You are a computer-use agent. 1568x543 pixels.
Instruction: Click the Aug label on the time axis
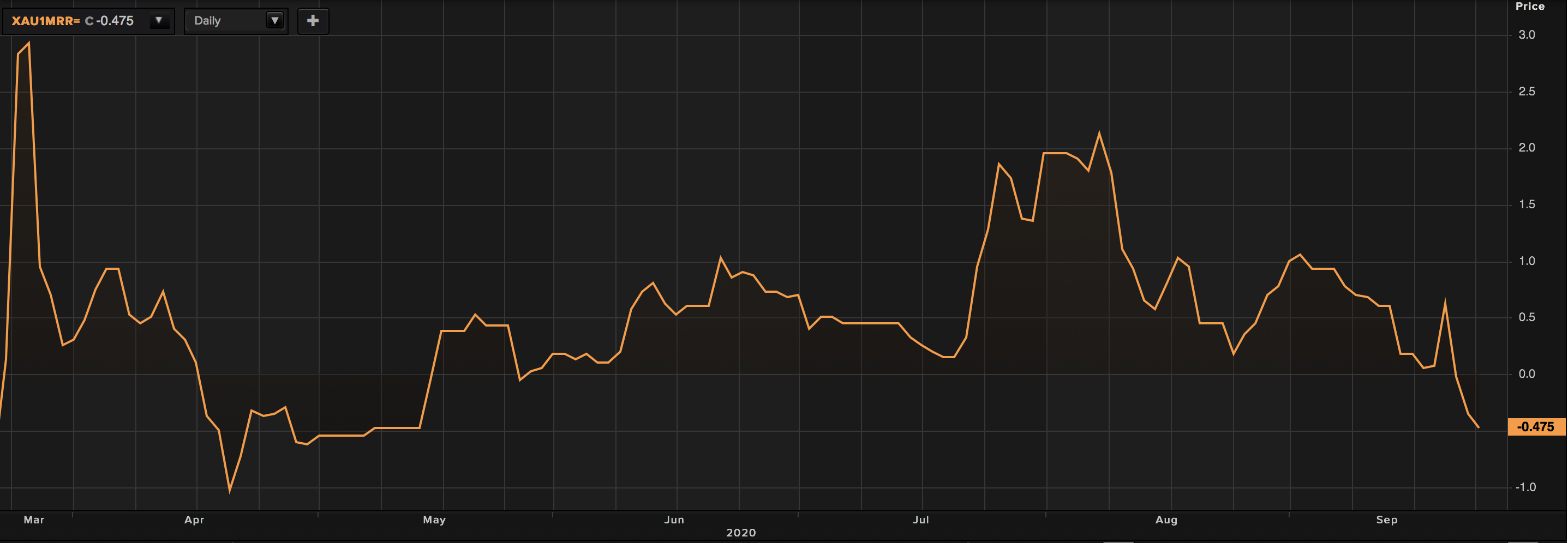pos(1166,520)
